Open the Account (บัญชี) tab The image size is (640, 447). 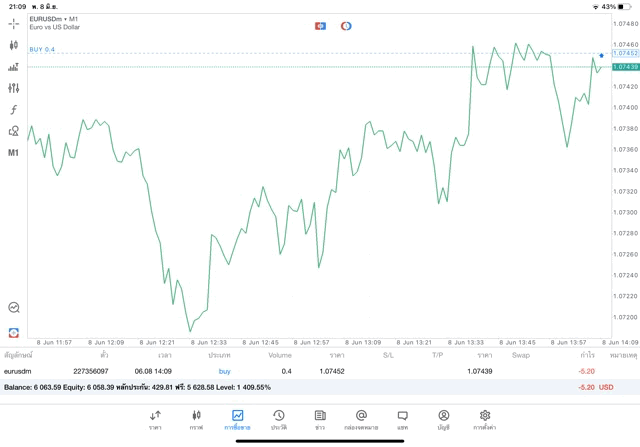click(443, 419)
